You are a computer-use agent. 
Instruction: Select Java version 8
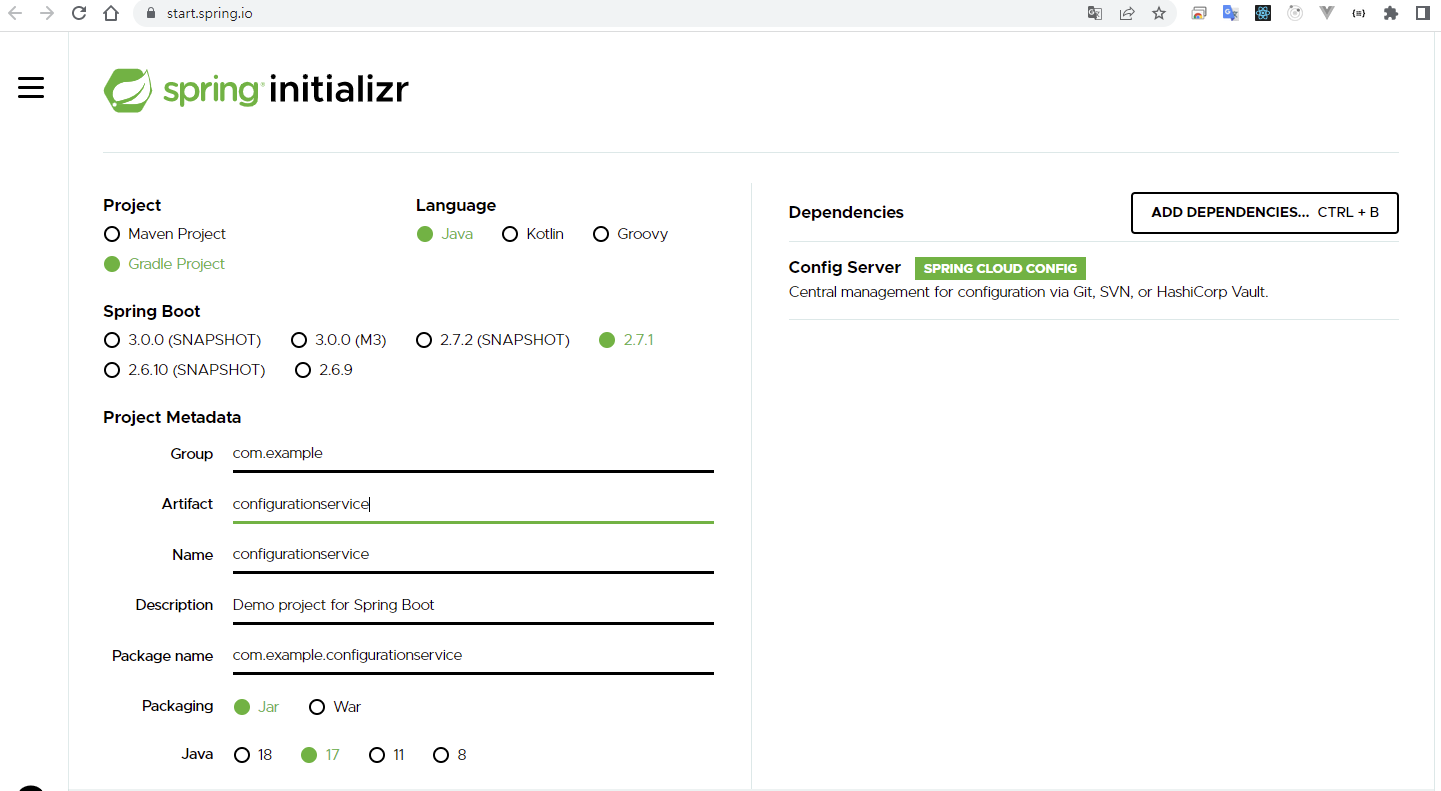(x=449, y=755)
